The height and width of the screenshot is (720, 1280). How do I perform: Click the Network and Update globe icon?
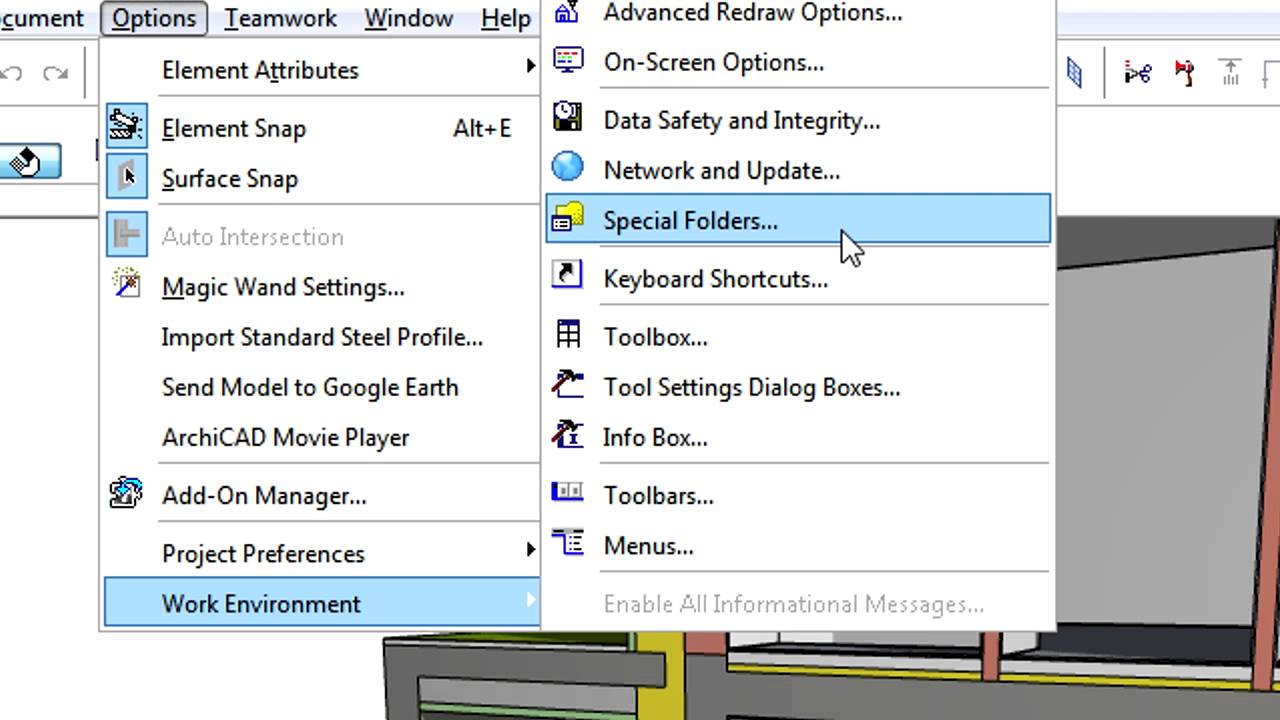click(568, 168)
